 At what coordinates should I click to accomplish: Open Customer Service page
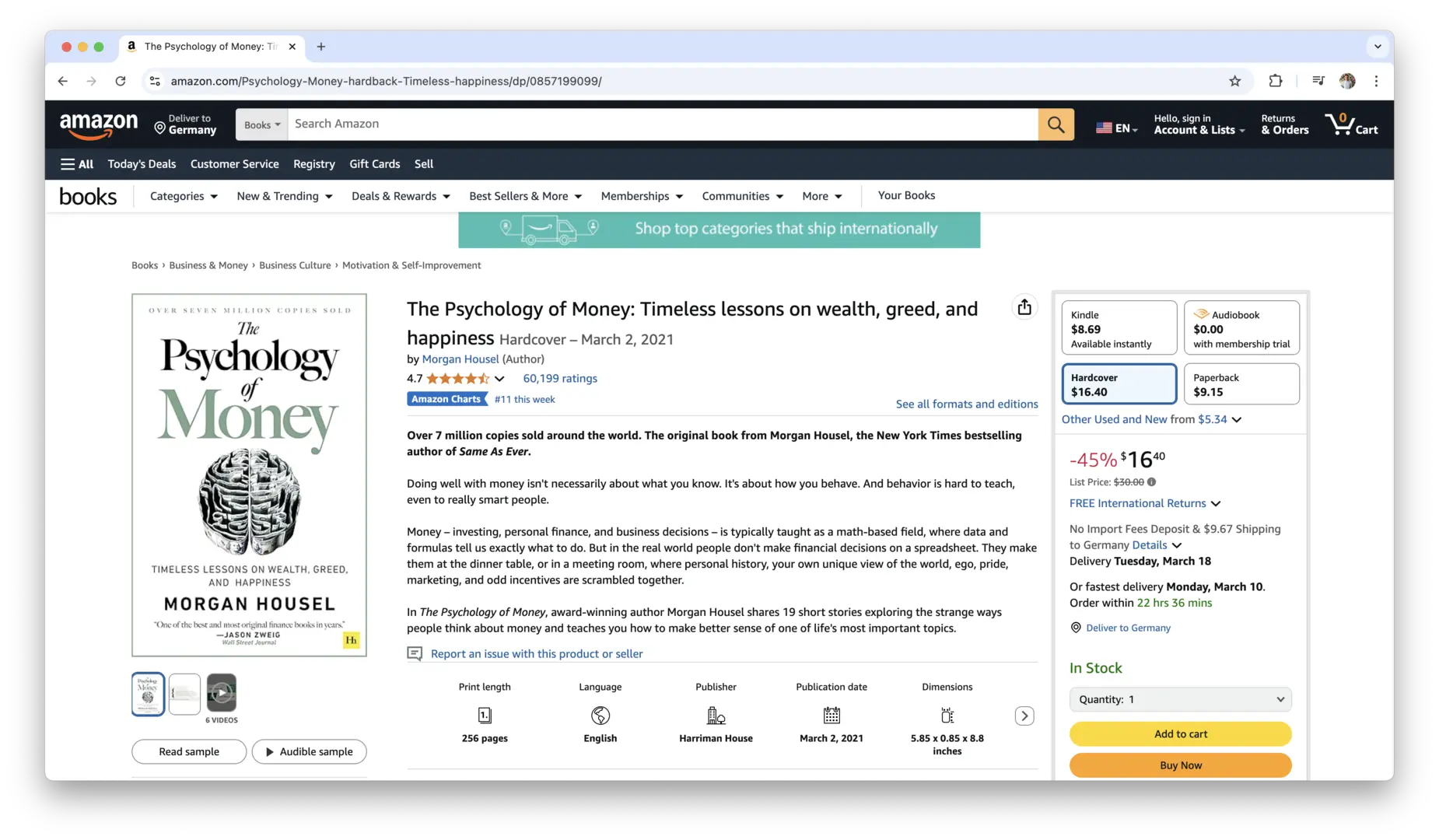(234, 164)
